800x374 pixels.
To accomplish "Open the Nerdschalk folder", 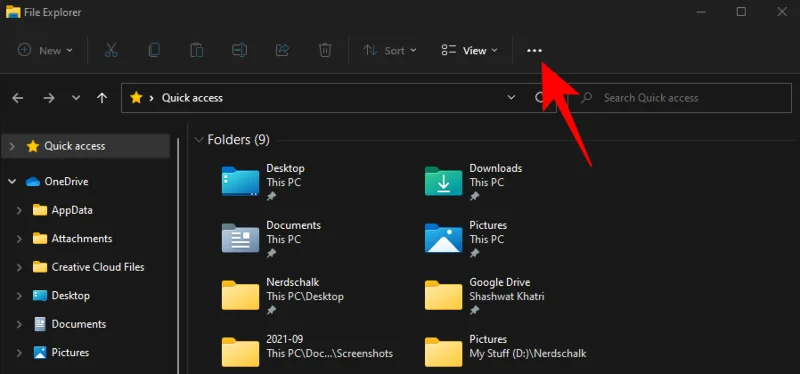I will pos(240,295).
